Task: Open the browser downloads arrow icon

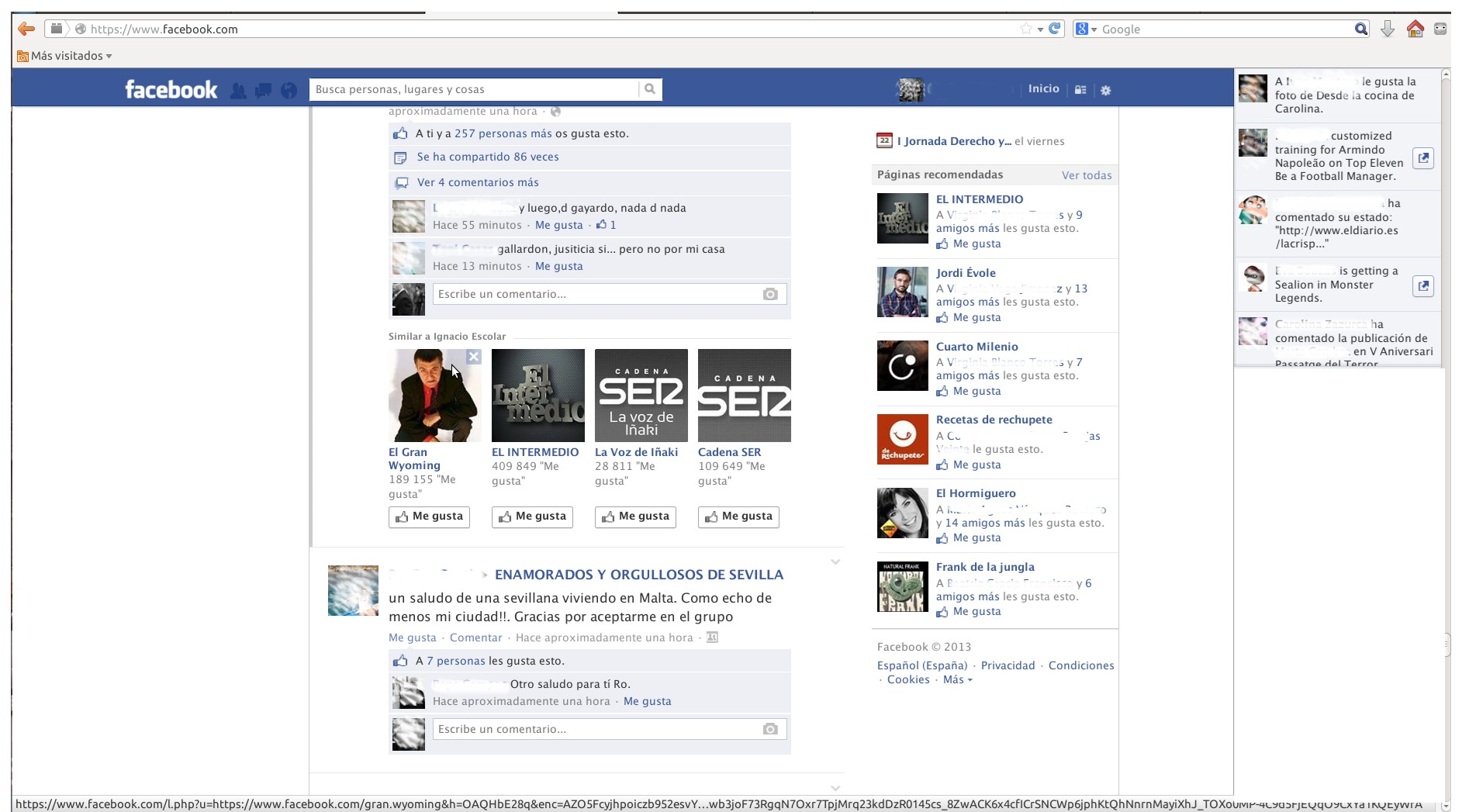Action: coord(1388,29)
